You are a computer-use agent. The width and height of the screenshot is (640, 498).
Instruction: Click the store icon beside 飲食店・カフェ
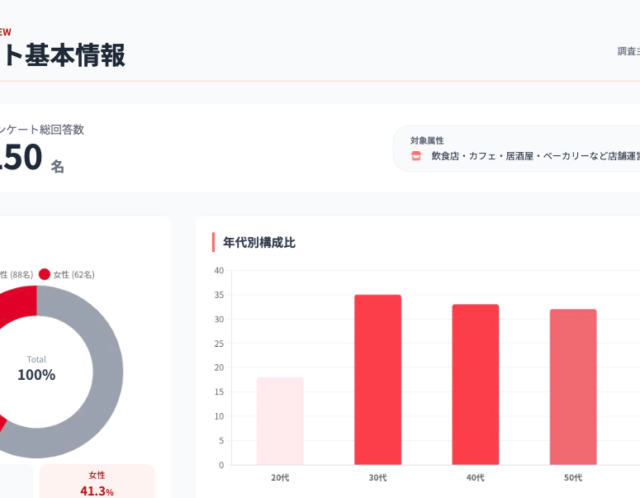pos(416,156)
